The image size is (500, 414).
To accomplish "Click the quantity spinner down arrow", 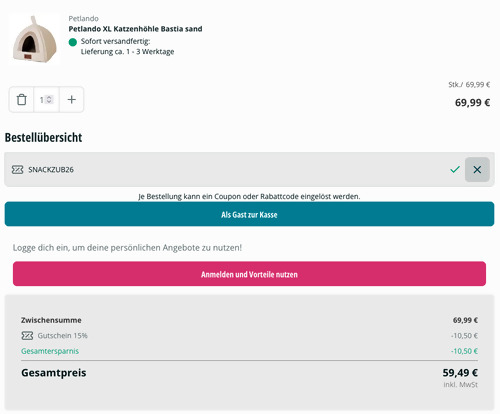I will (x=49, y=101).
